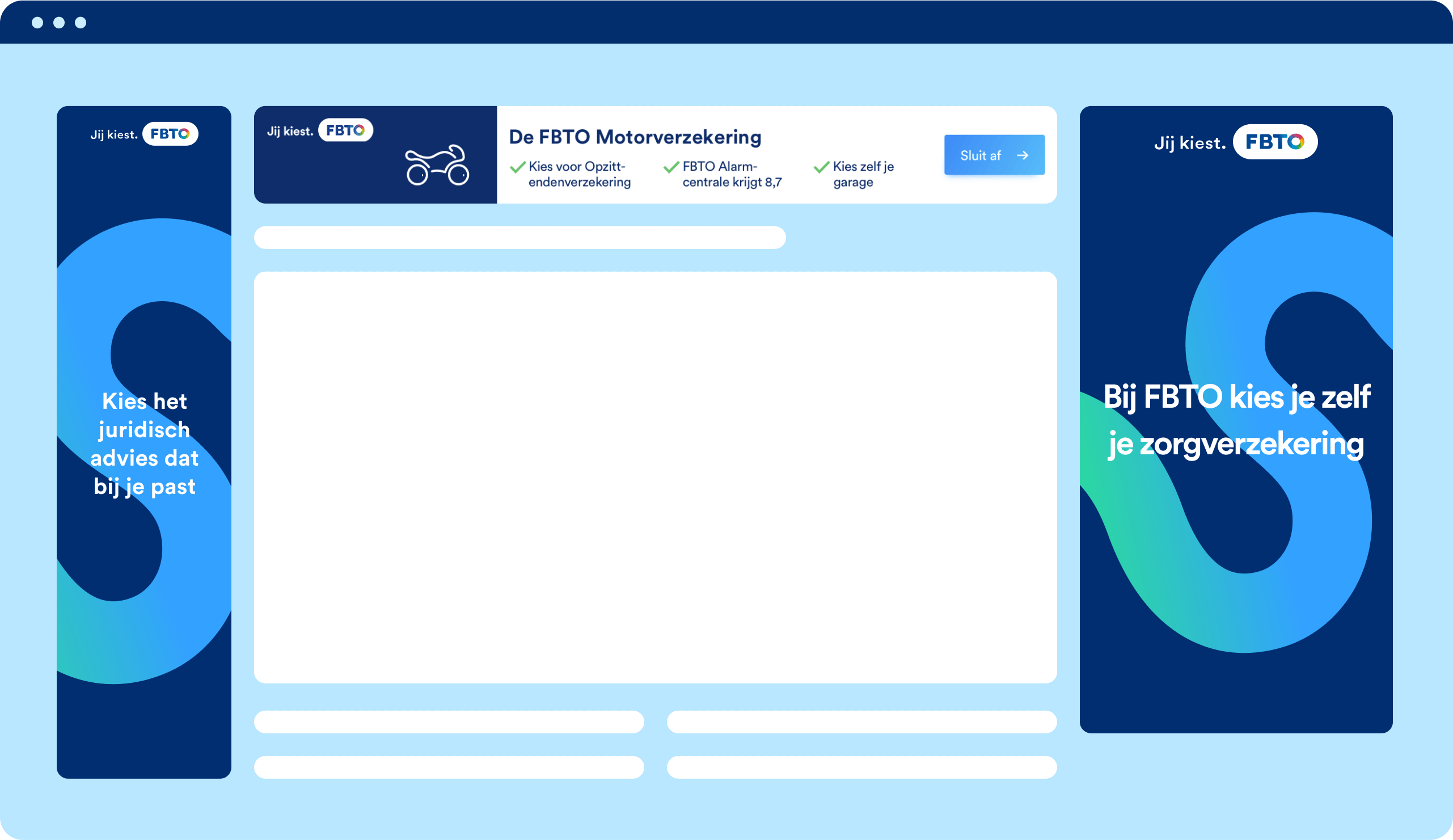This screenshot has width=1453, height=840.
Task: Click 'Kies voor Opzittendenverzekering' text
Action: click(x=580, y=174)
